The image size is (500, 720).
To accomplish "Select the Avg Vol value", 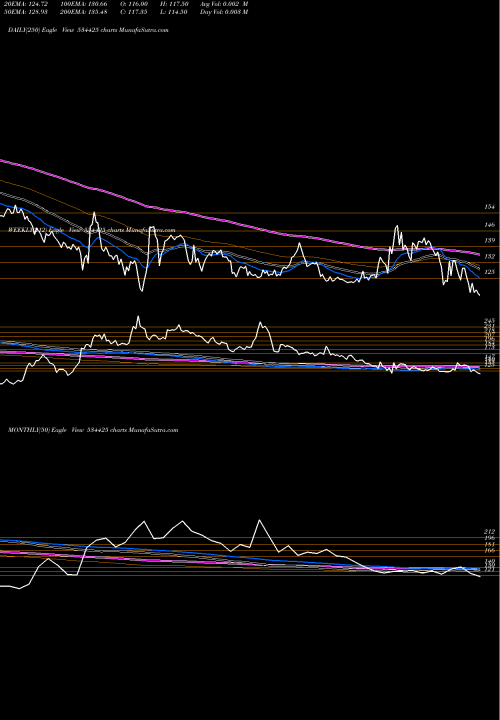I will pos(224,4).
